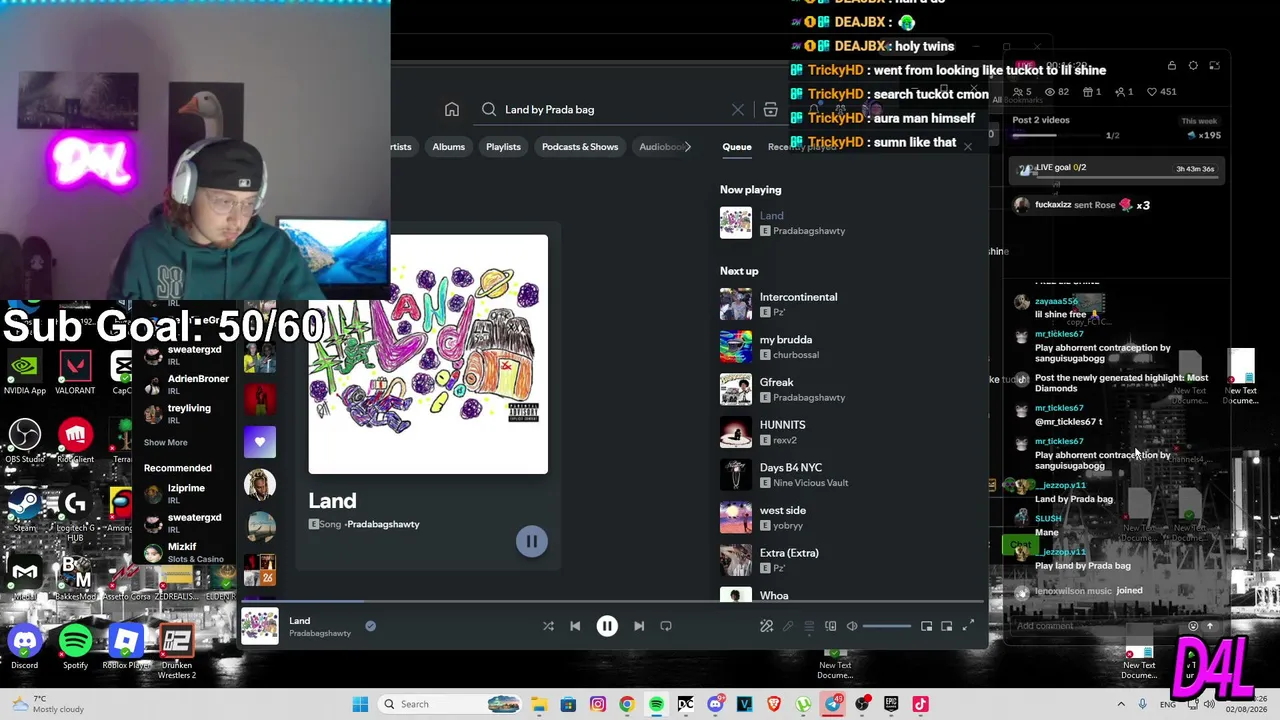Mute volume with the speaker icon

pyautogui.click(x=852, y=626)
